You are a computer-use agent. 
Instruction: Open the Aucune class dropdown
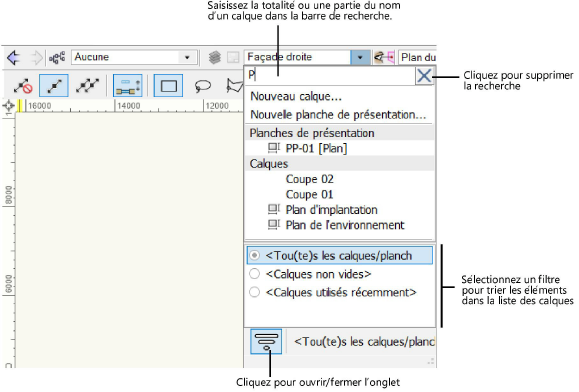point(134,57)
